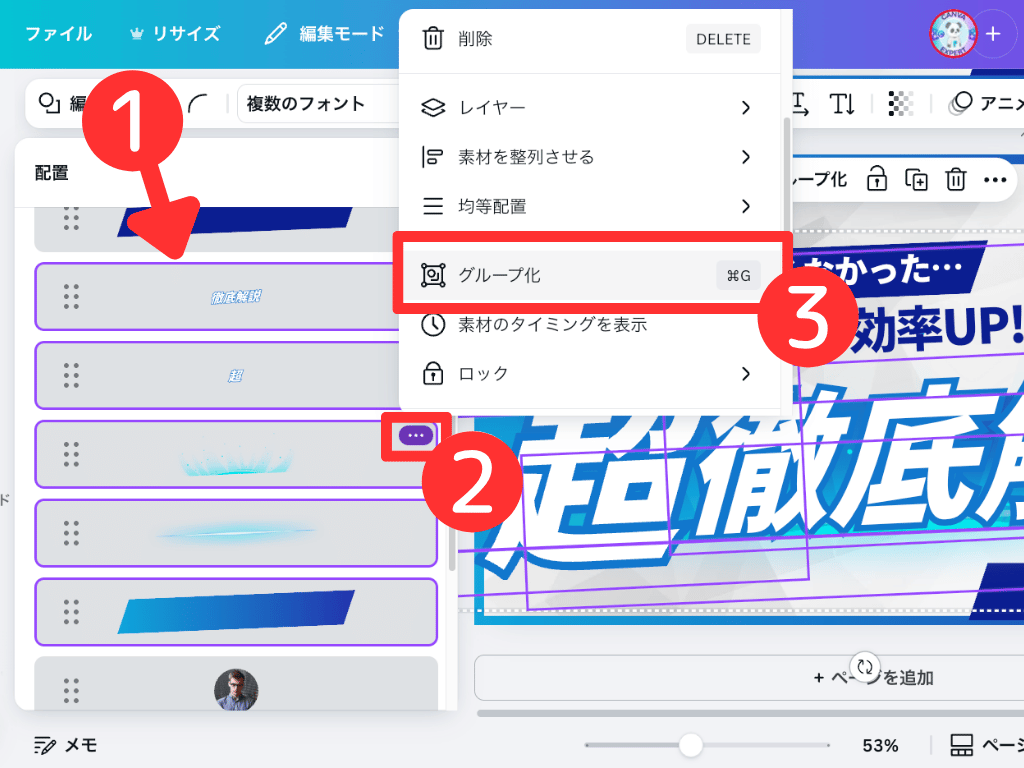The image size is (1024, 768).
Task: Click the drag handle of the dark navy bar layer
Action: pos(71,219)
